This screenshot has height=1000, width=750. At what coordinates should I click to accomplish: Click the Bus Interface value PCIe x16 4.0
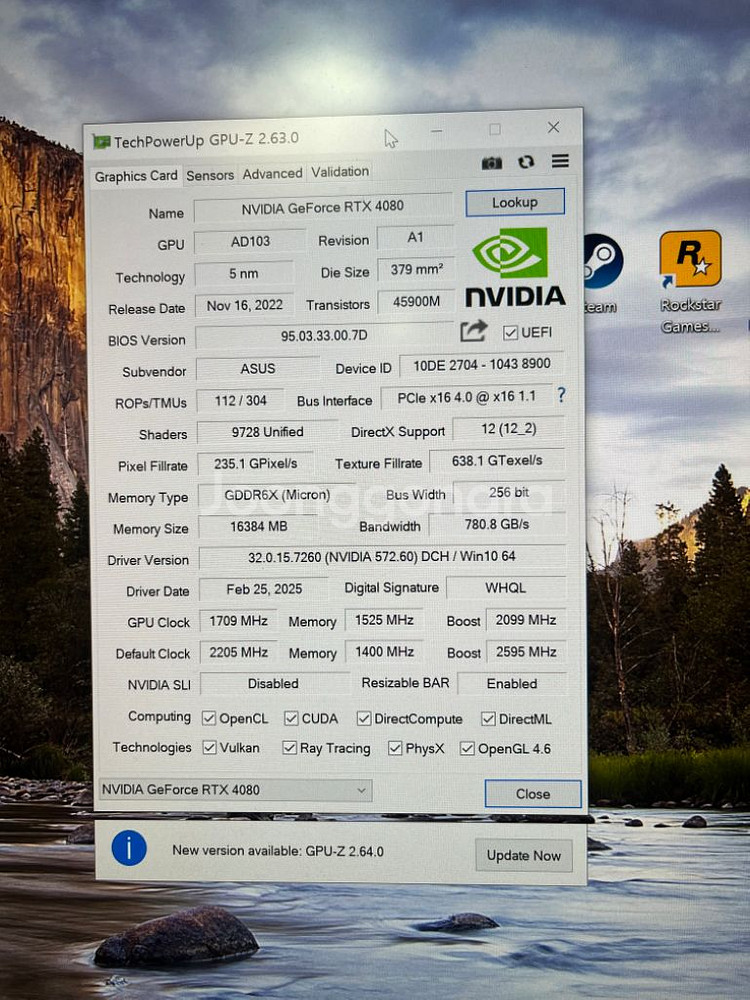pyautogui.click(x=466, y=397)
